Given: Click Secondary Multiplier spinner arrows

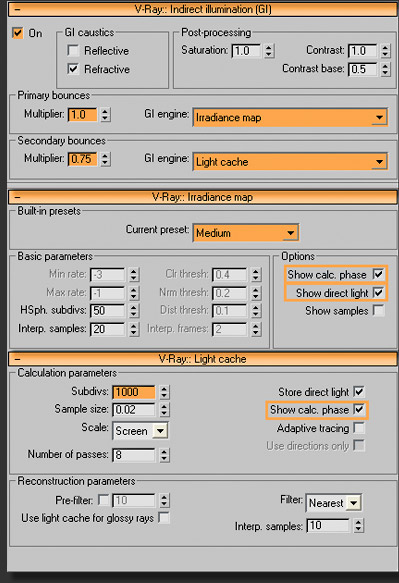Looking at the screenshot, I should [x=106, y=159].
